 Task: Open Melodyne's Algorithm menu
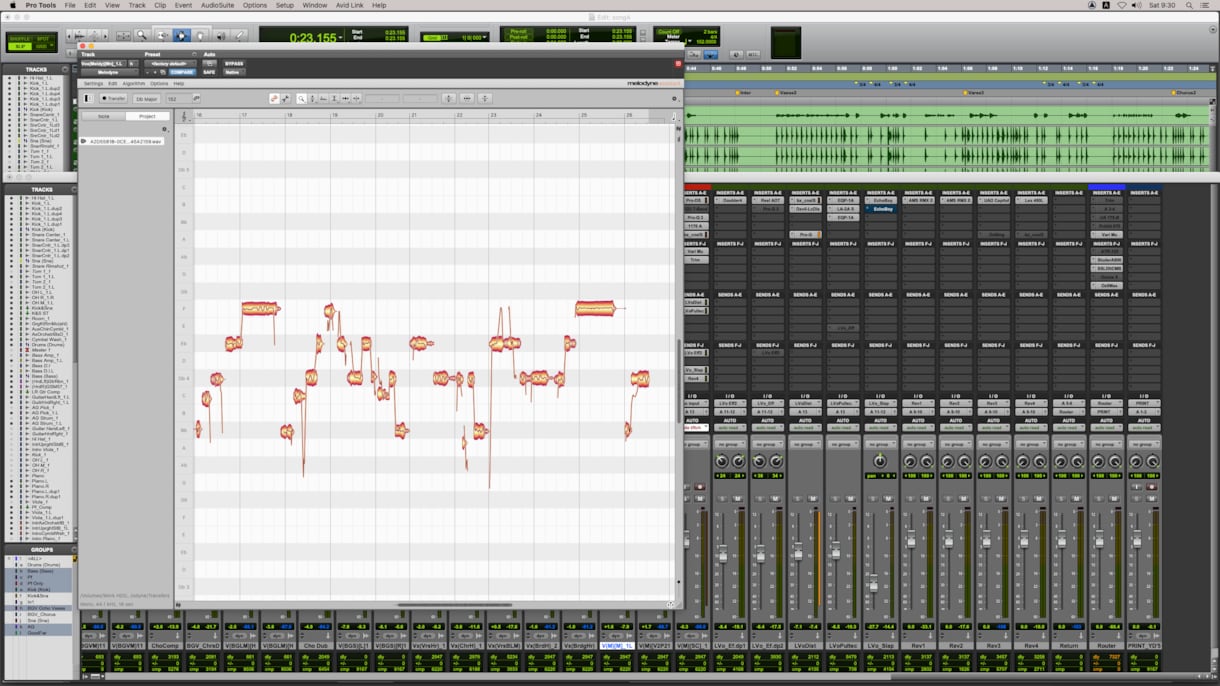(134, 83)
